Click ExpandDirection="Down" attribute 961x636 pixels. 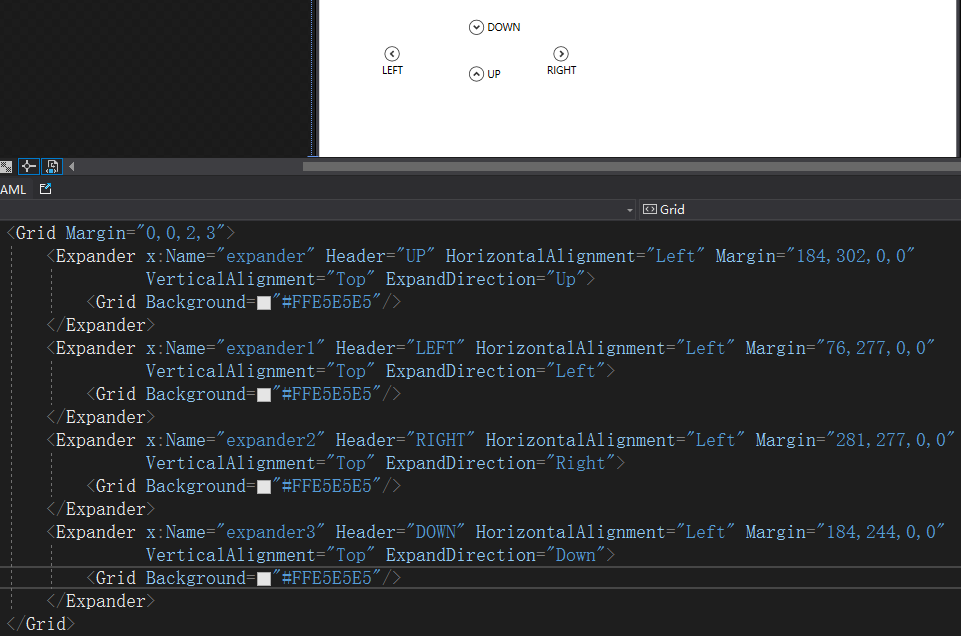click(496, 555)
